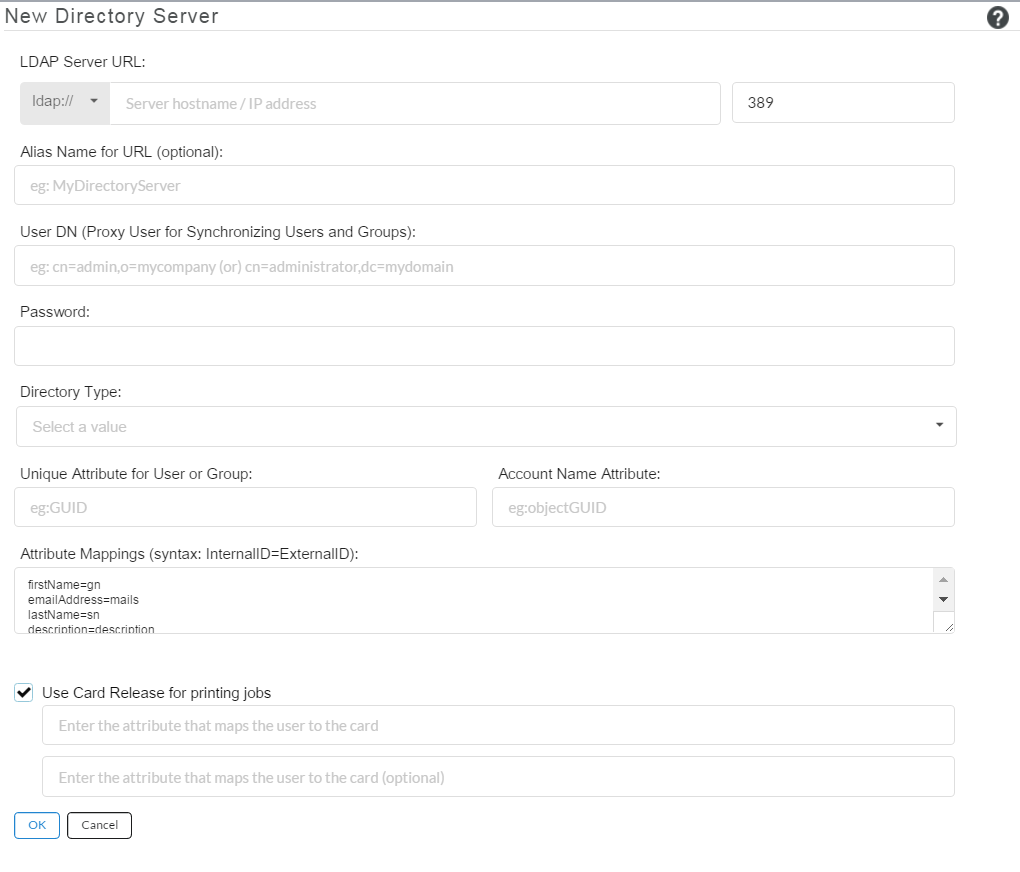
Task: Click the Directory Type dropdown arrow
Action: click(939, 426)
